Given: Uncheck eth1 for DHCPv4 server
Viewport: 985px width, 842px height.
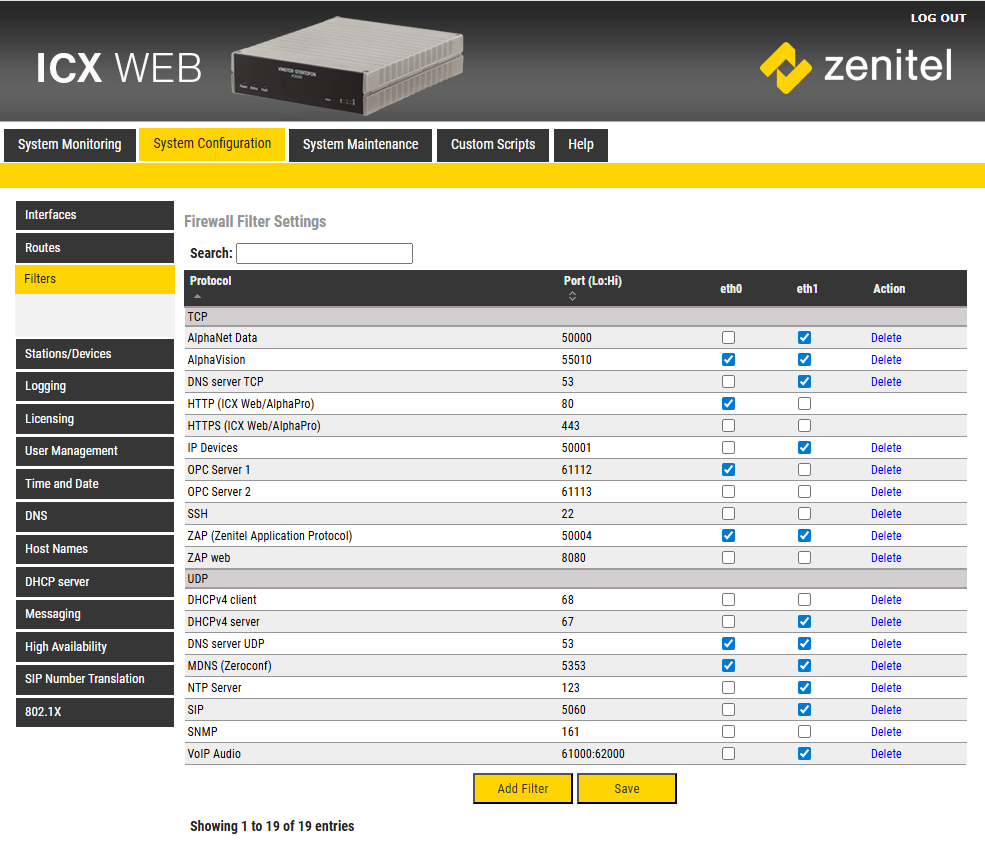Looking at the screenshot, I should 804,621.
